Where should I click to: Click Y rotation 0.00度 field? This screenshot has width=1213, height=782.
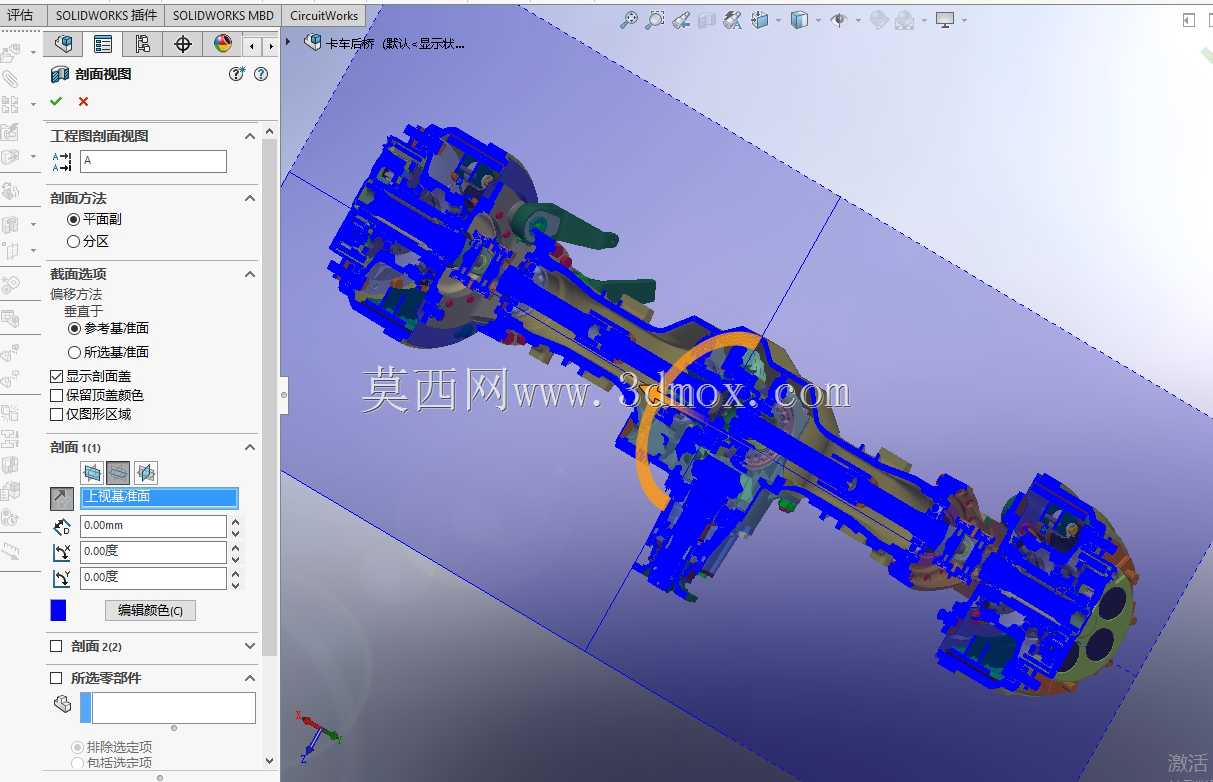tap(153, 578)
